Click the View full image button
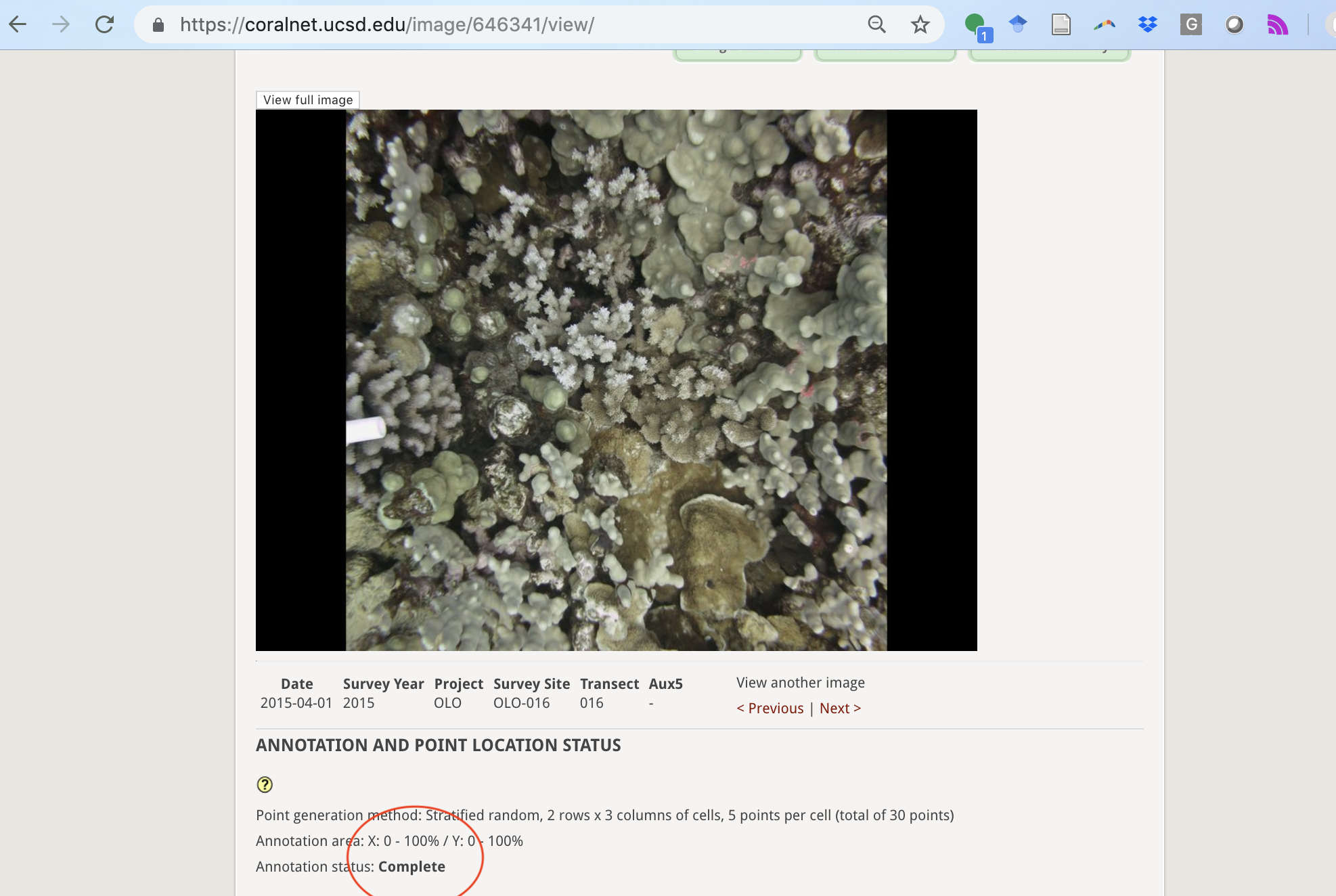 (308, 100)
